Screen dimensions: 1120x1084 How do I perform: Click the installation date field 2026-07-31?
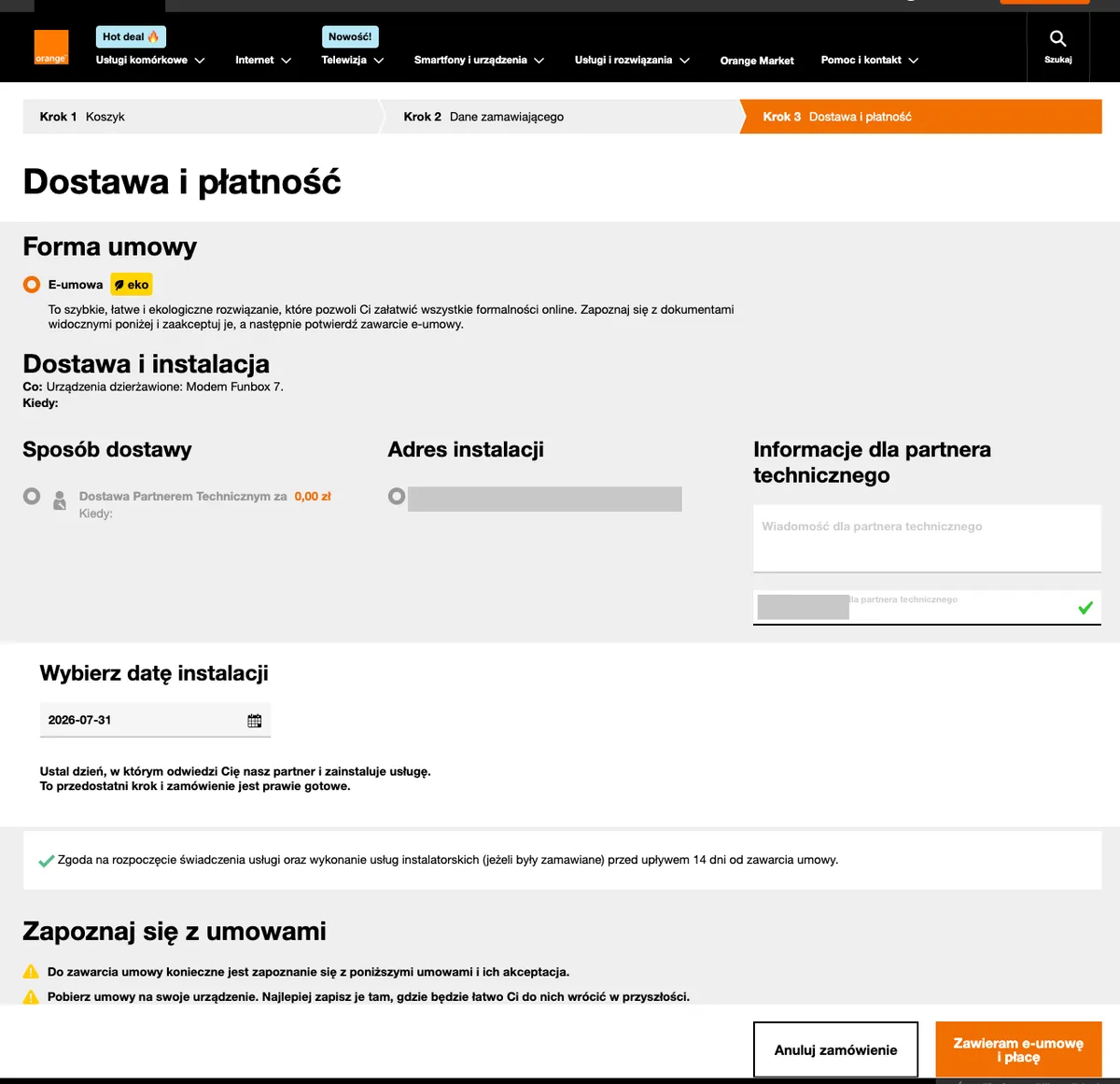pyautogui.click(x=155, y=720)
